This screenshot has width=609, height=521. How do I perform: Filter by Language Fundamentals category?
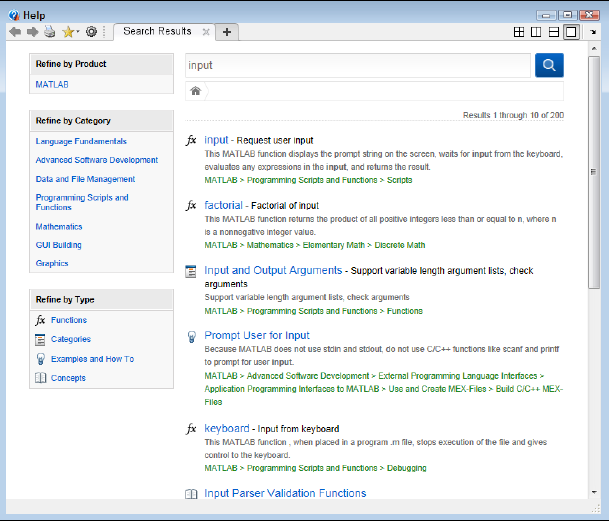[x=81, y=141]
